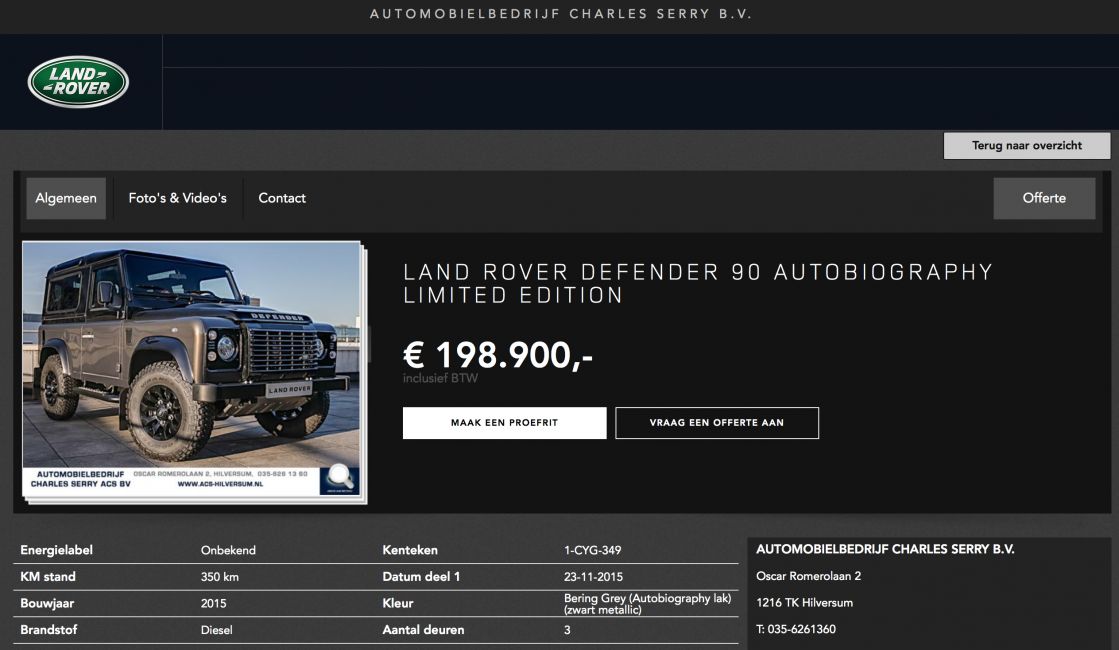Open the Contact tab
Image resolution: width=1119 pixels, height=650 pixels.
[282, 198]
